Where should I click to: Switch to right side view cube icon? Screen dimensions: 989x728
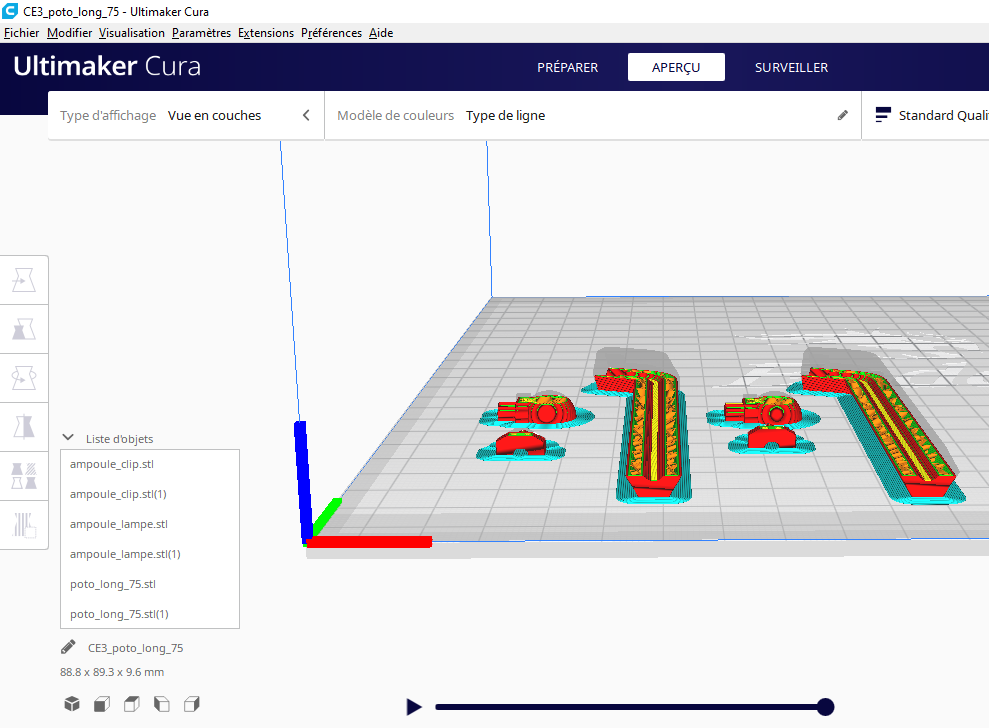[192, 704]
